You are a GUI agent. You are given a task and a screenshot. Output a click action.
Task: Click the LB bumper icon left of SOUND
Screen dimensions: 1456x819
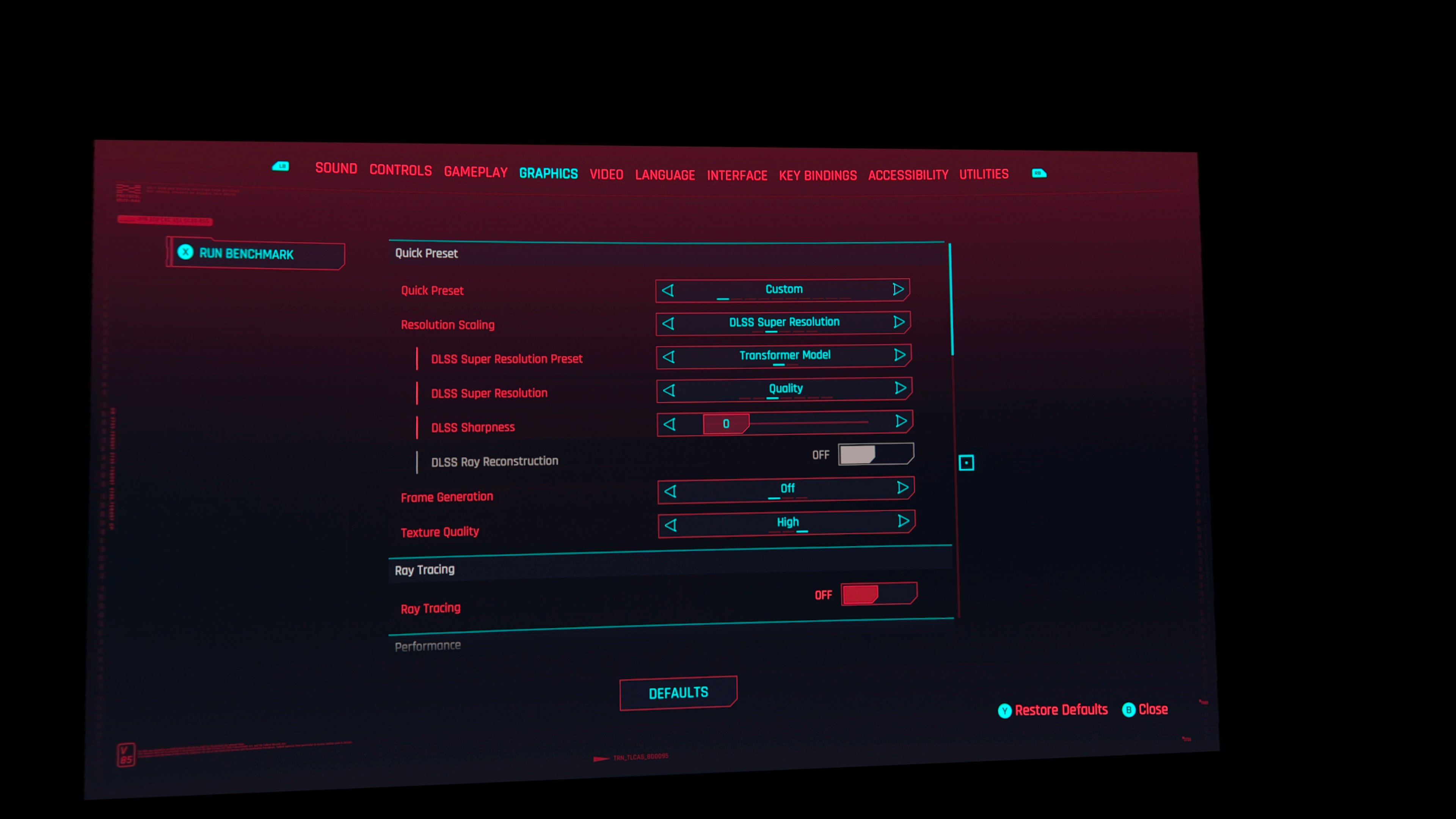(281, 166)
